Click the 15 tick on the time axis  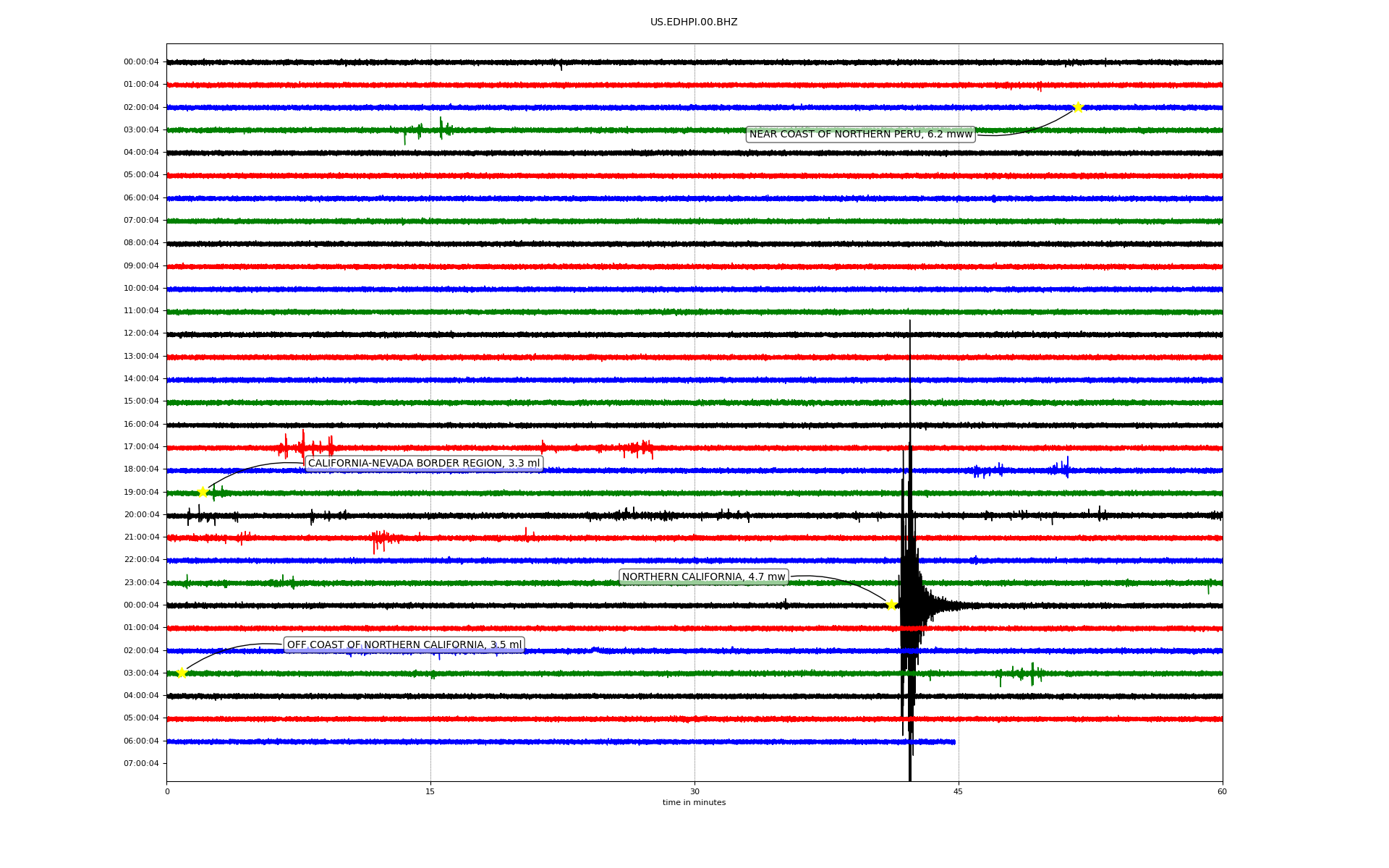[430, 791]
